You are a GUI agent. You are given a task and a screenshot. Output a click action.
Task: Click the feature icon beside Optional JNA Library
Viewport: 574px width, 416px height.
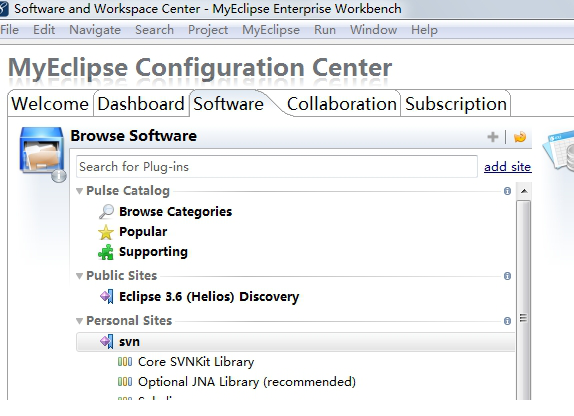click(125, 382)
